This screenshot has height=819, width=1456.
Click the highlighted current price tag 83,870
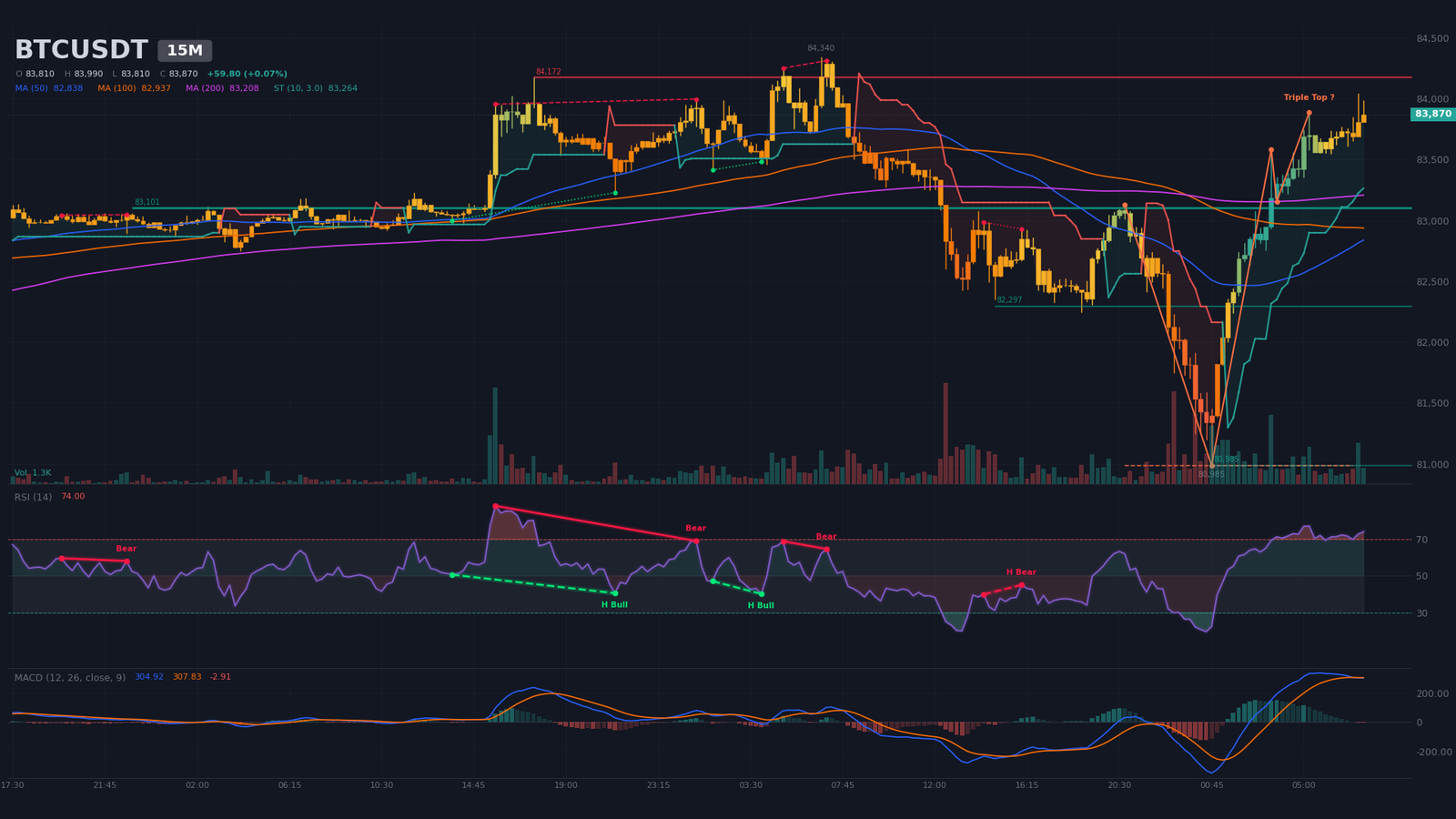tap(1433, 114)
